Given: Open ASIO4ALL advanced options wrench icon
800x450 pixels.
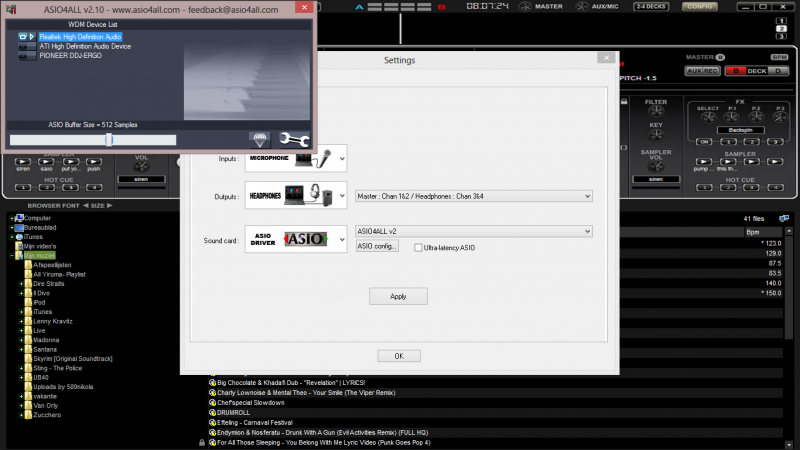Looking at the screenshot, I should [294, 139].
